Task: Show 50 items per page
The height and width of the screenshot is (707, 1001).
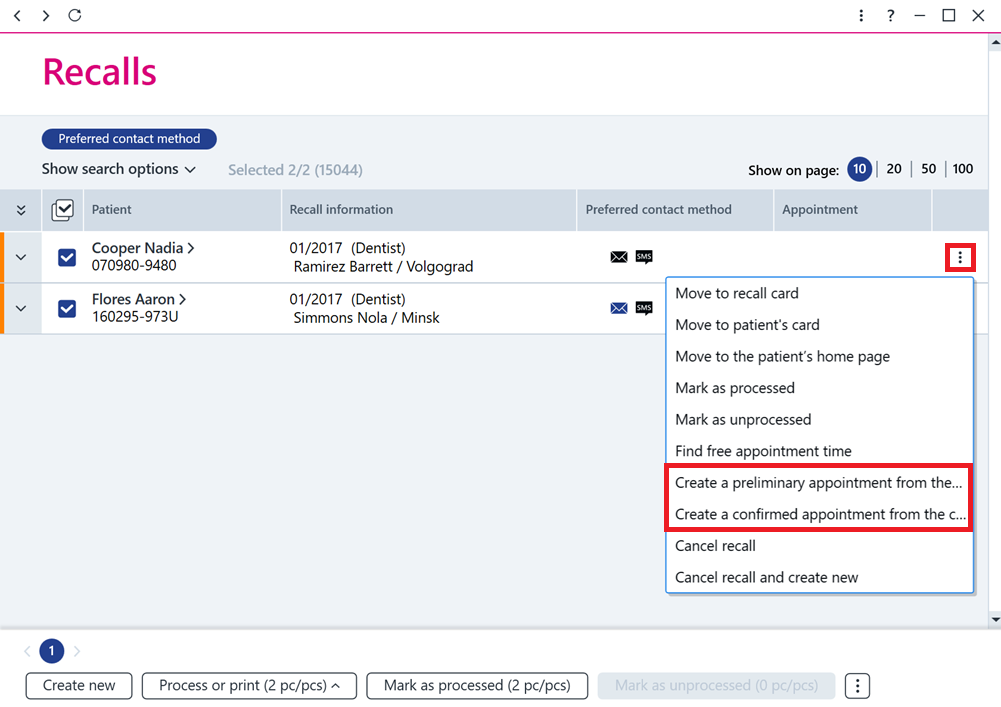Action: (x=928, y=169)
